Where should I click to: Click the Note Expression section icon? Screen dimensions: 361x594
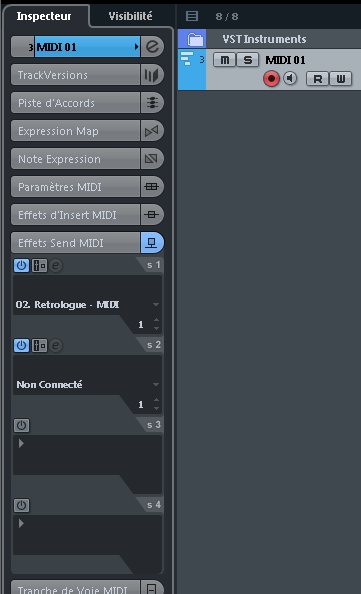tap(152, 159)
